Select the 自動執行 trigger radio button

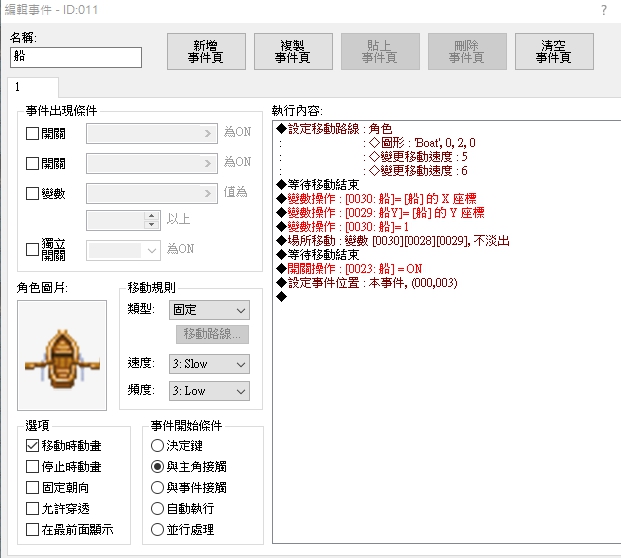157,508
